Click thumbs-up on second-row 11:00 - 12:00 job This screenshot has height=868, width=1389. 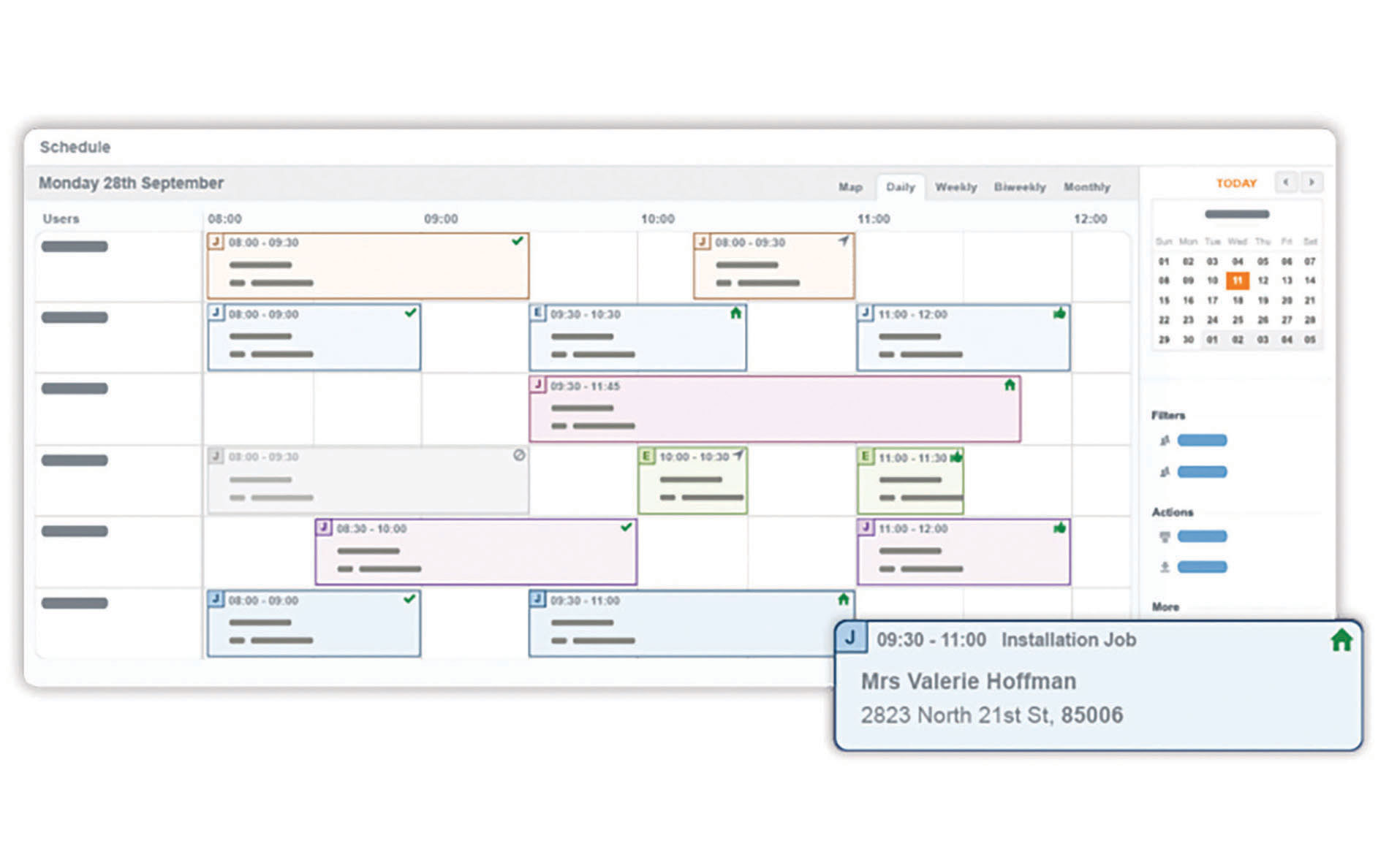click(1059, 313)
